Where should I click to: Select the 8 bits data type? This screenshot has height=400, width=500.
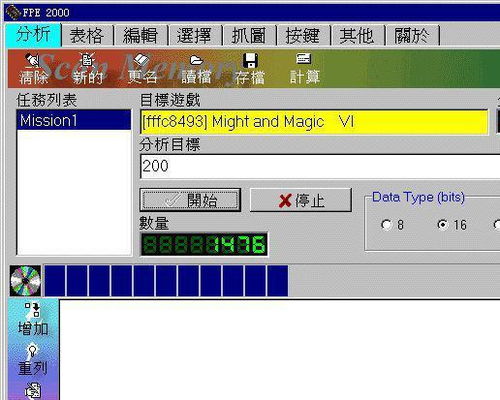pos(386,225)
